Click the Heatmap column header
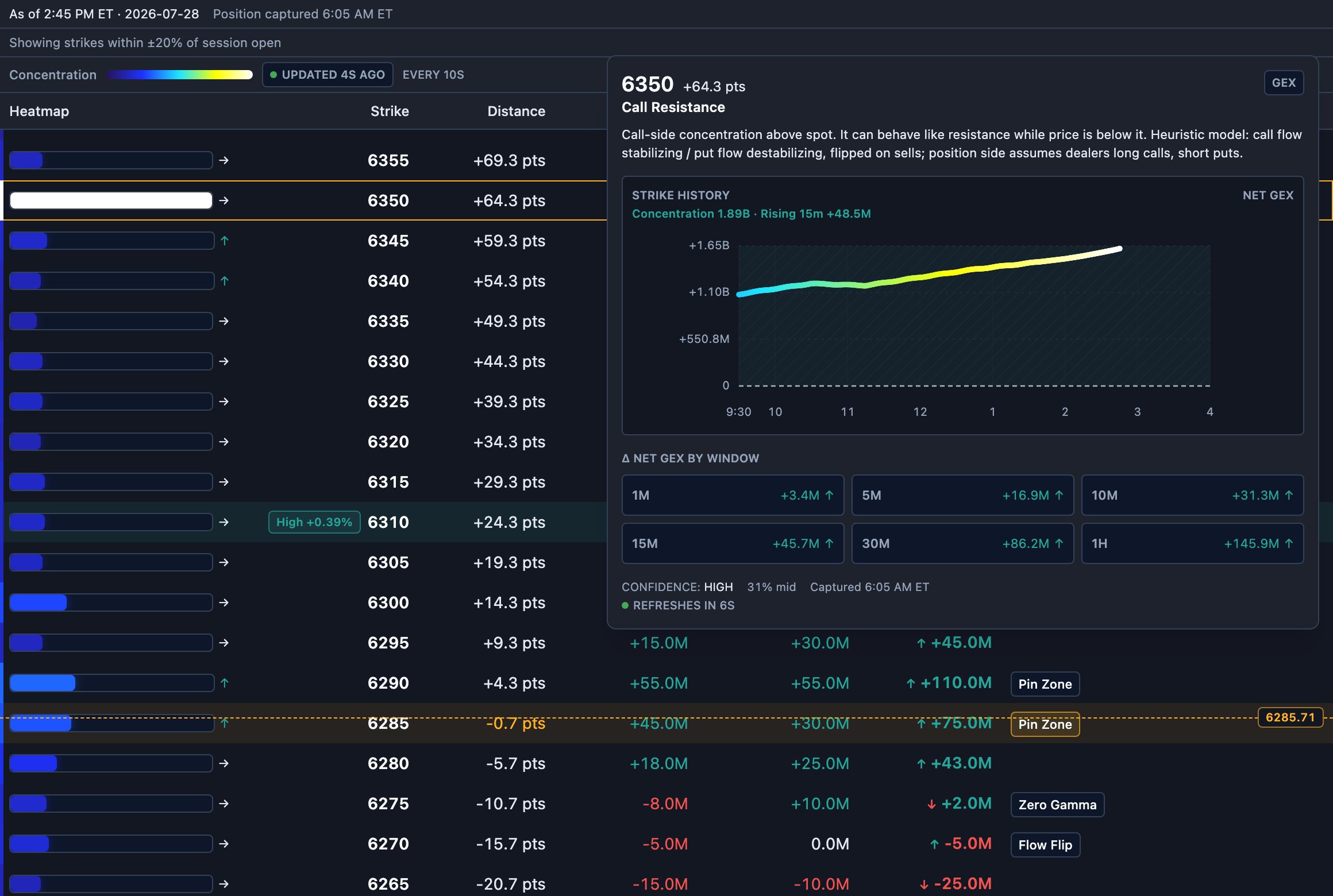The image size is (1333, 896). pos(39,111)
